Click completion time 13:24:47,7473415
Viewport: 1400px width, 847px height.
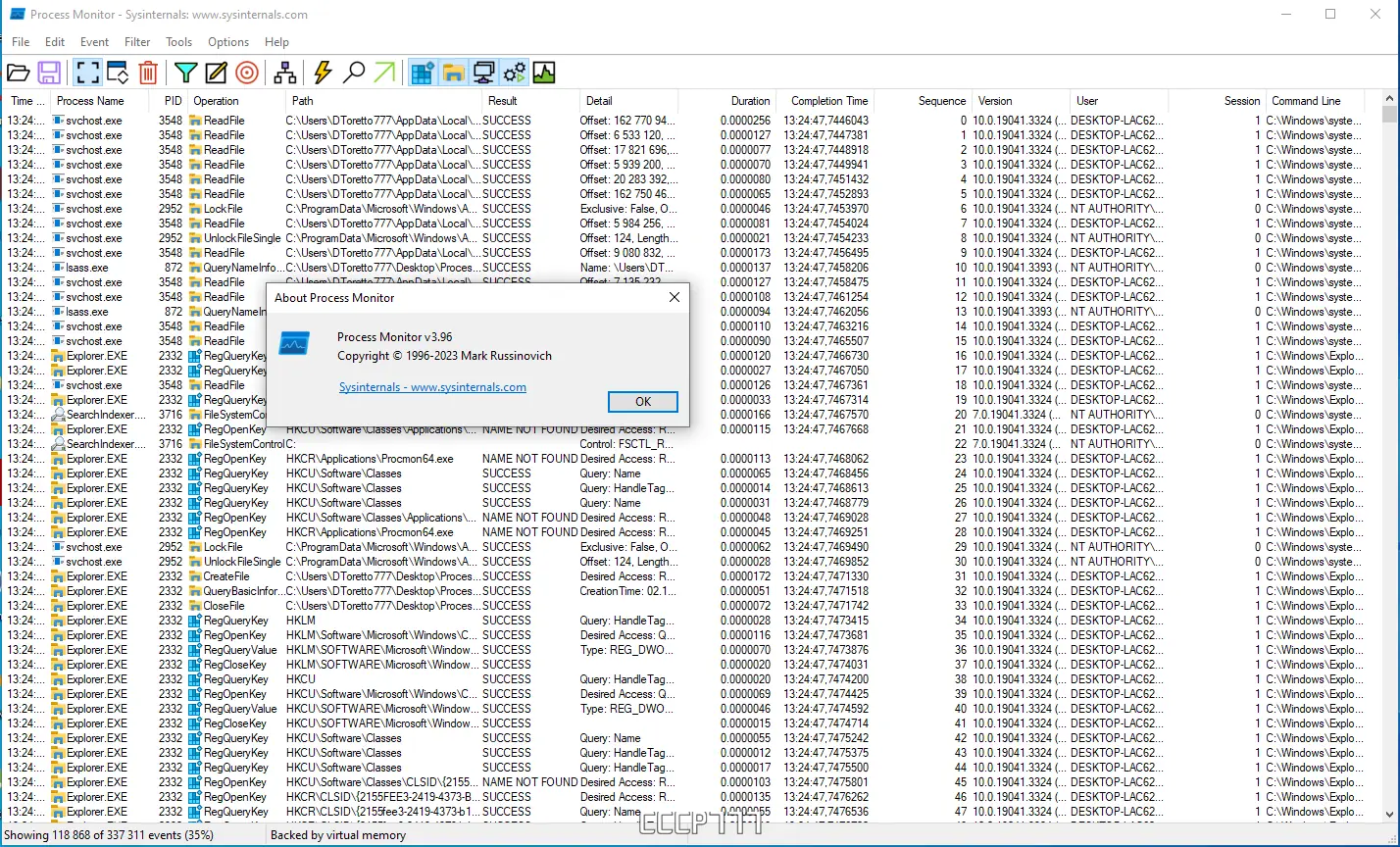pos(825,621)
